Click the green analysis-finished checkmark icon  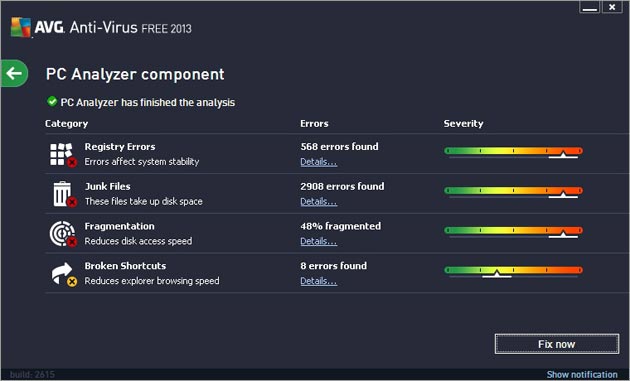click(52, 101)
